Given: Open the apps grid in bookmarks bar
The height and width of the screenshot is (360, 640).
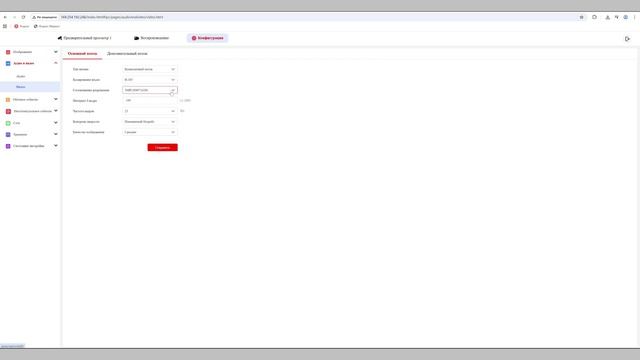Looking at the screenshot, I should tap(5, 26).
